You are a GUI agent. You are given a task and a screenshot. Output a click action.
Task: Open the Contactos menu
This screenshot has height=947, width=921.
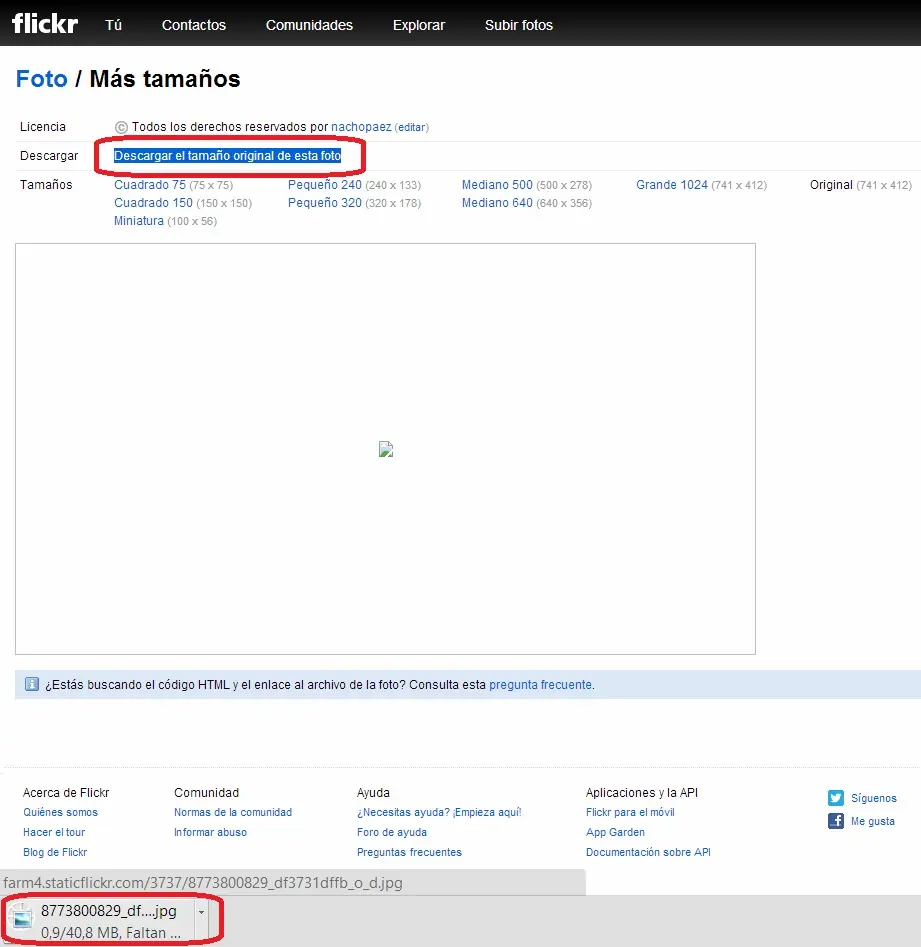194,25
